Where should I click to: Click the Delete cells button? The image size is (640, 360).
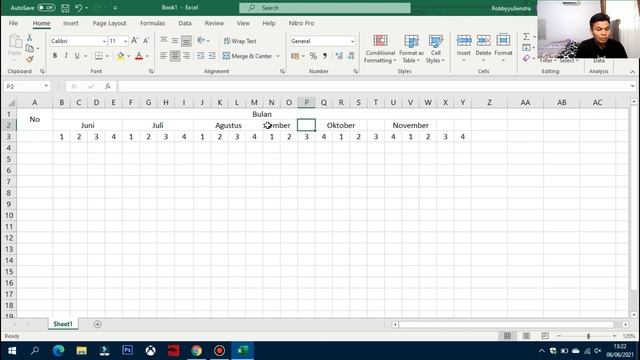coord(483,48)
